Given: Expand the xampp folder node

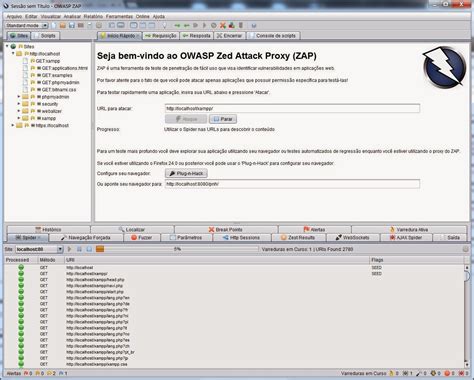Looking at the screenshot, I should pos(19,118).
